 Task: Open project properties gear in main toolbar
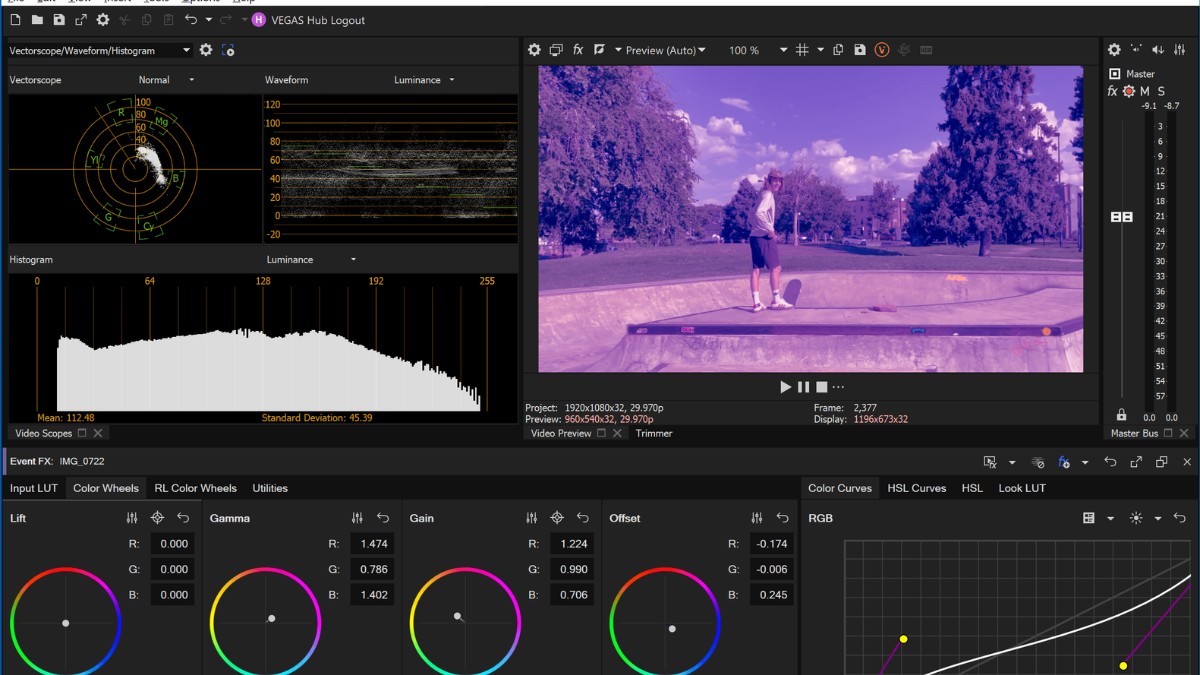point(102,20)
